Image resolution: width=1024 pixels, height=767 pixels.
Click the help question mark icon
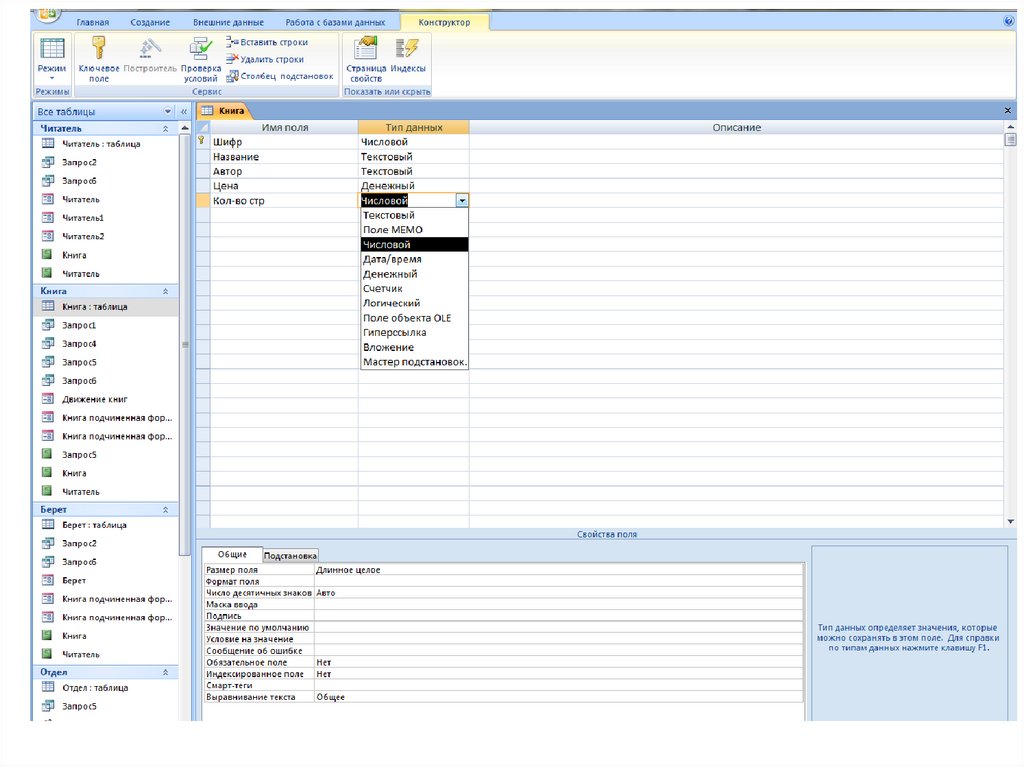click(x=1008, y=21)
